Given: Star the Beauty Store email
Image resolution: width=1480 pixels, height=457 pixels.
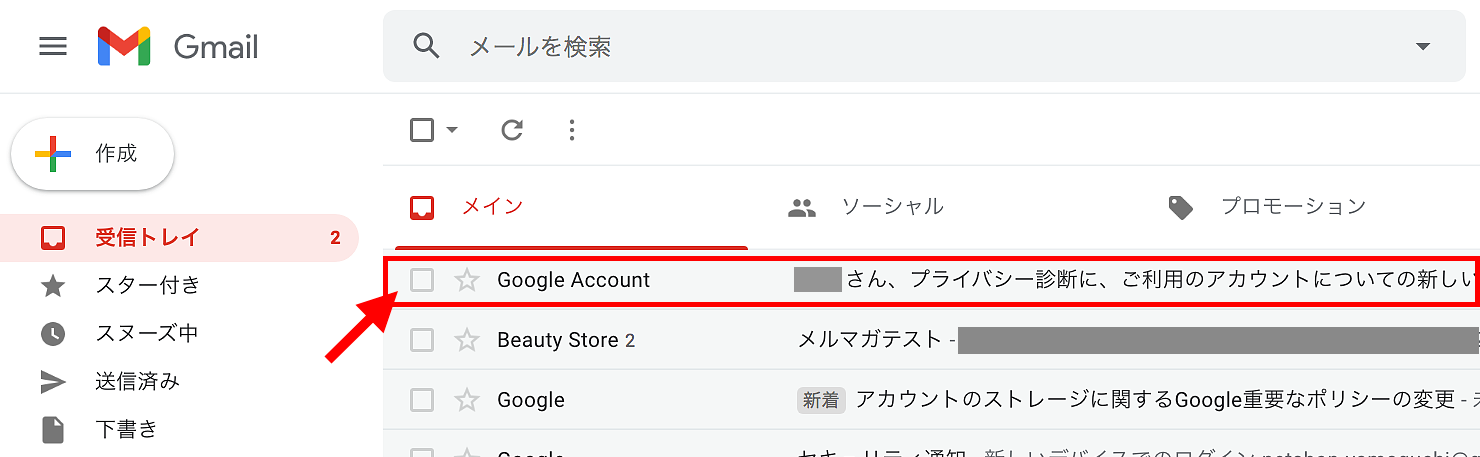Looking at the screenshot, I should coord(467,340).
